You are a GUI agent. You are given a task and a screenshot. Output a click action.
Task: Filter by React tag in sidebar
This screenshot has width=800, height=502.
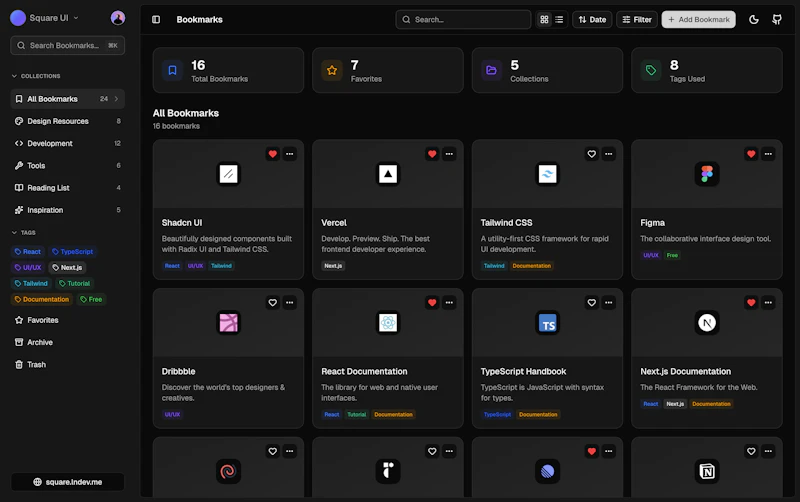click(28, 252)
